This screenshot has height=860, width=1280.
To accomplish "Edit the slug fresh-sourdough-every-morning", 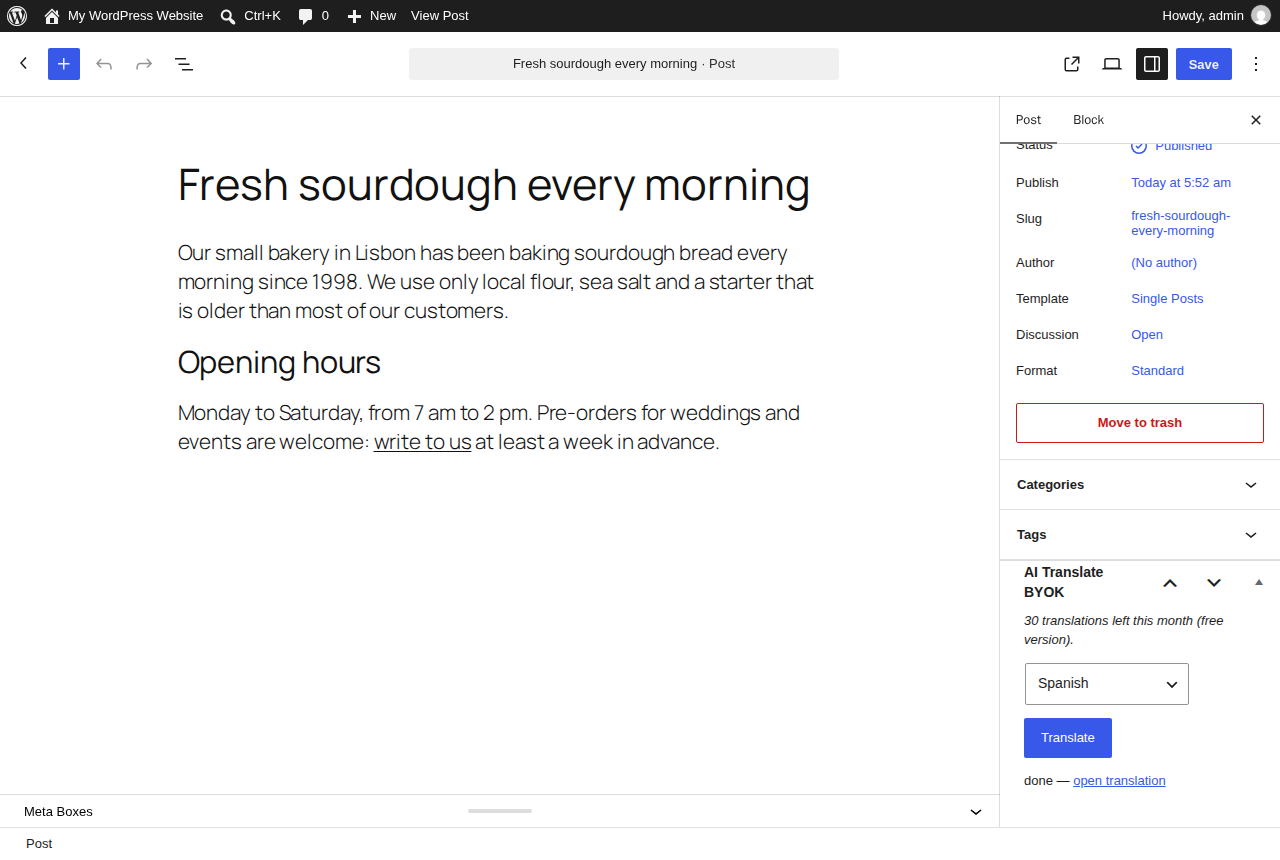I will click(x=1181, y=223).
